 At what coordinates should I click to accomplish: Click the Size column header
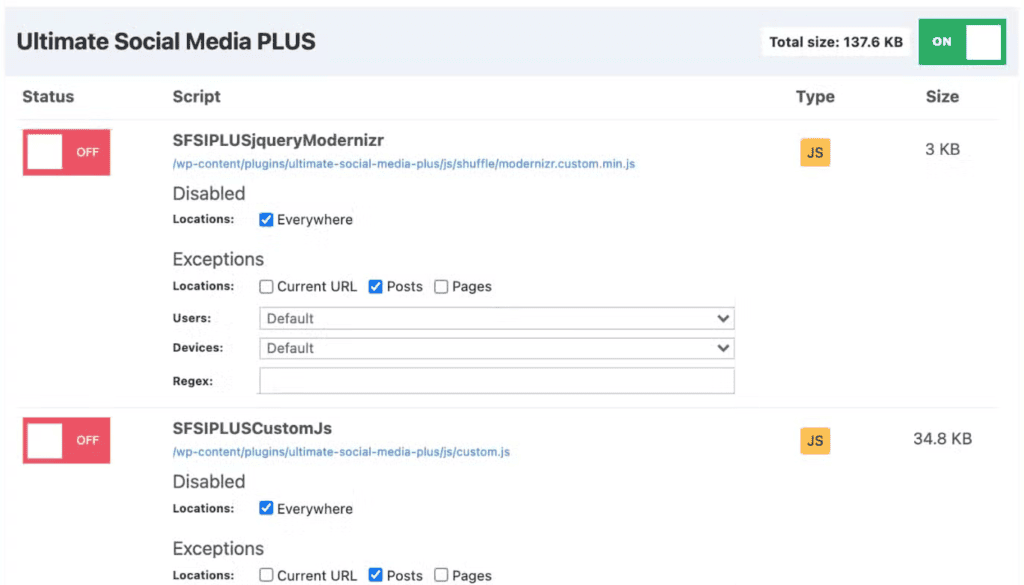click(x=942, y=97)
